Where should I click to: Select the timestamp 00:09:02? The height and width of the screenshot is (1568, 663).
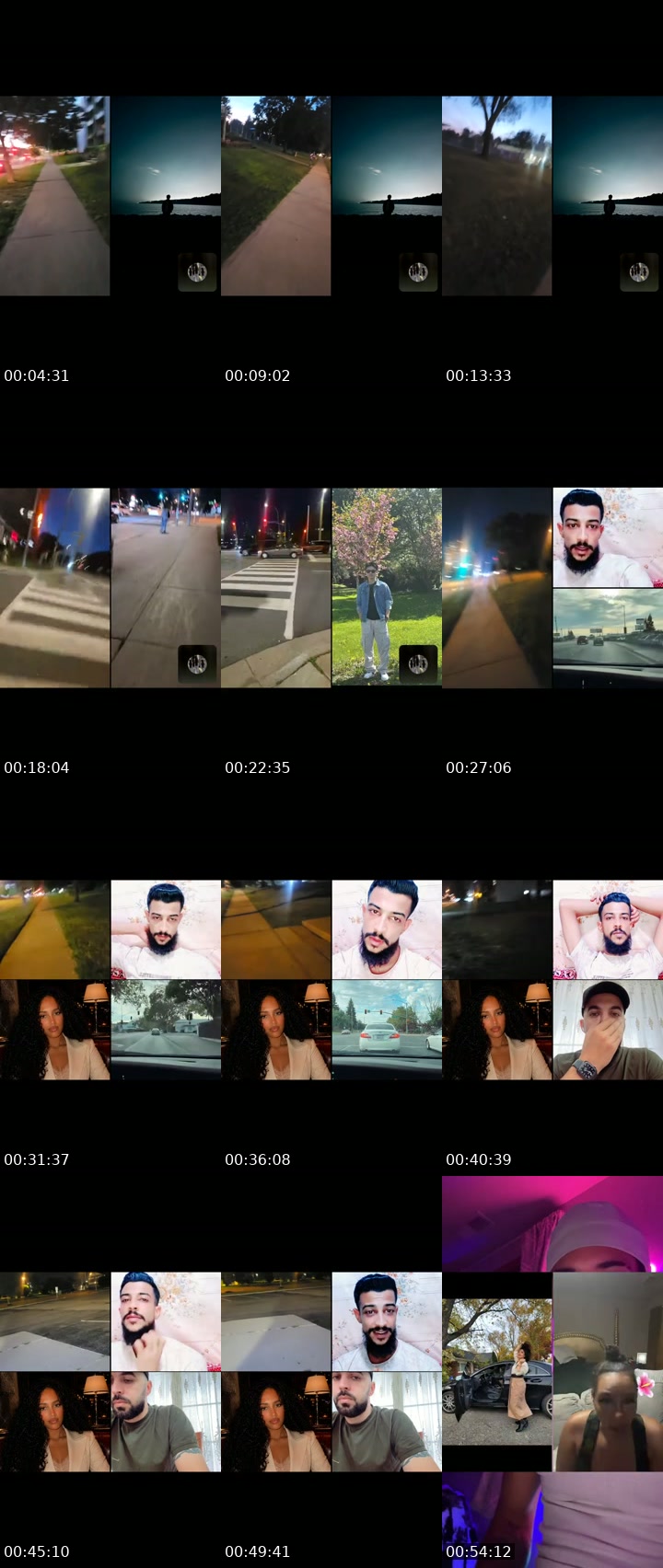tap(258, 375)
